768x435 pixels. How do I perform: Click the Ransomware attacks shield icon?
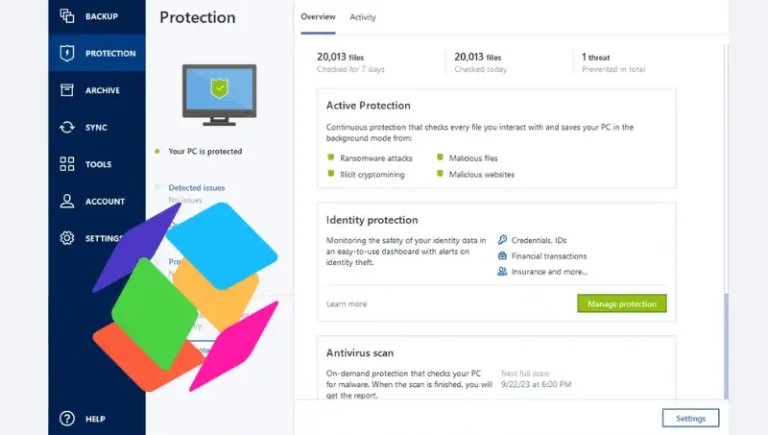click(x=331, y=158)
